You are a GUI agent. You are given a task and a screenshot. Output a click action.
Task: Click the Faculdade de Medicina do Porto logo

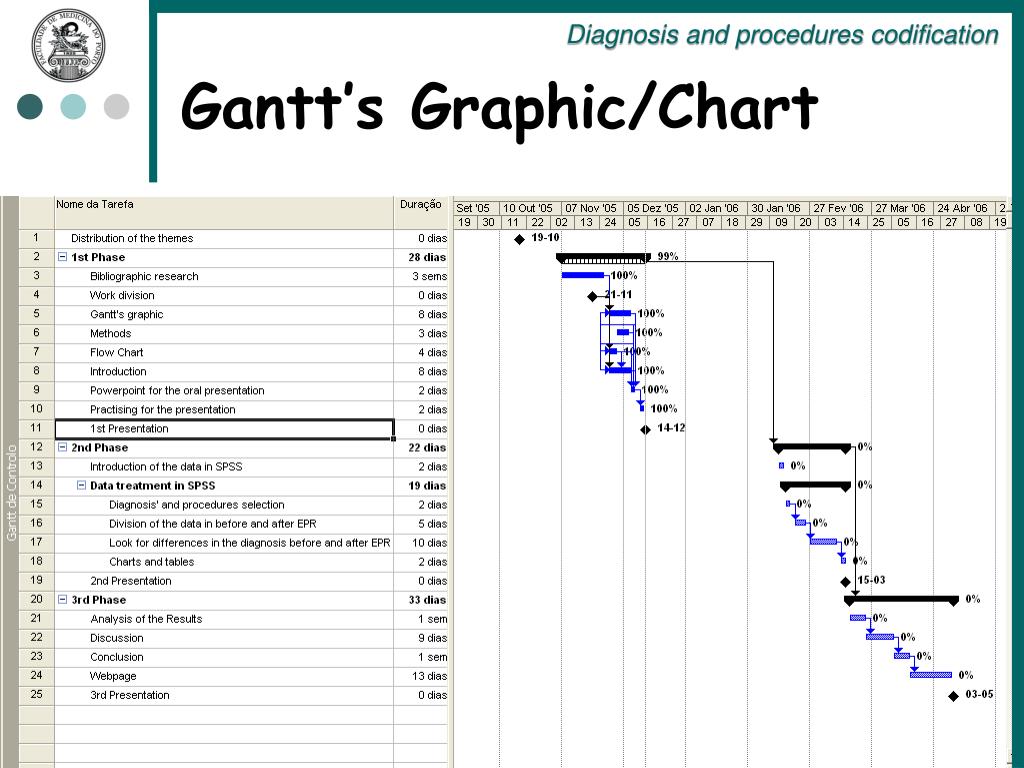pos(68,46)
